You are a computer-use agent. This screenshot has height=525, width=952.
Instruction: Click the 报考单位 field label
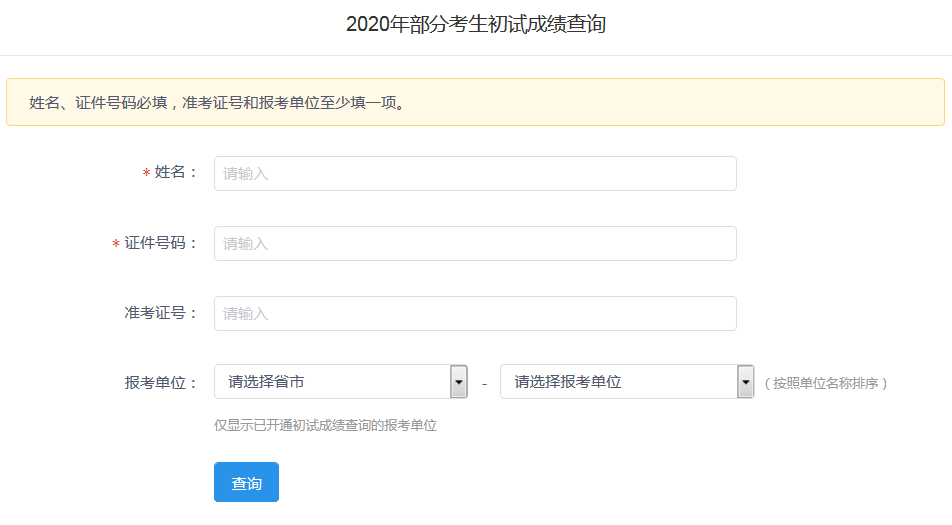pos(161,382)
